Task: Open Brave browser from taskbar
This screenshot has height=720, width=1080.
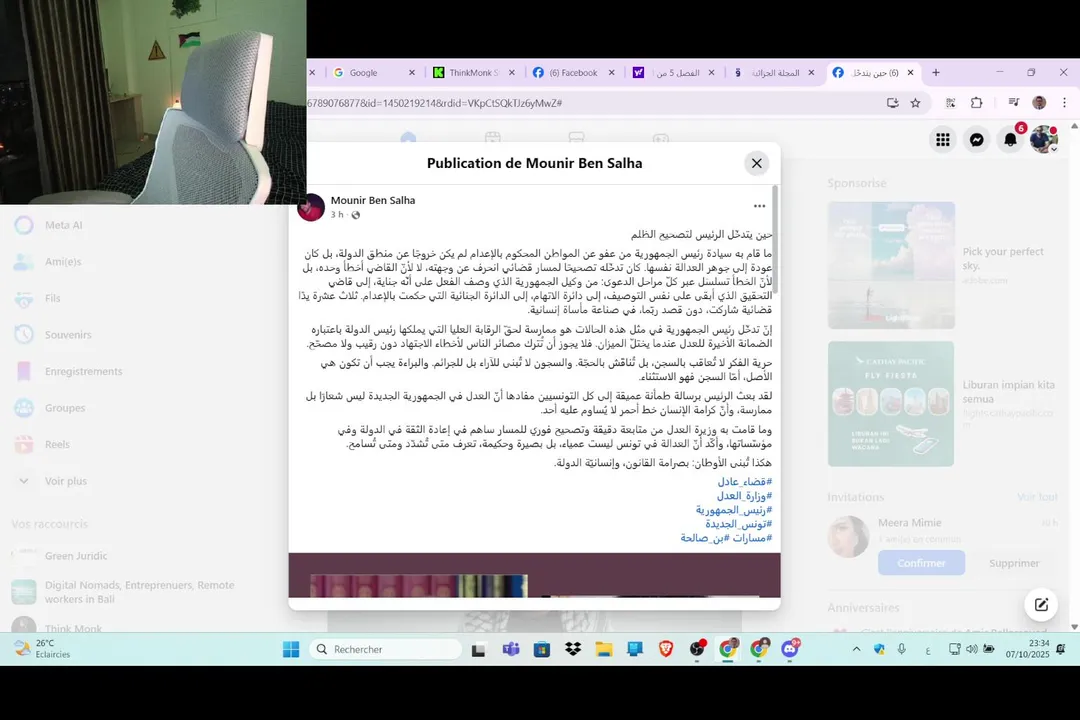Action: (665, 649)
